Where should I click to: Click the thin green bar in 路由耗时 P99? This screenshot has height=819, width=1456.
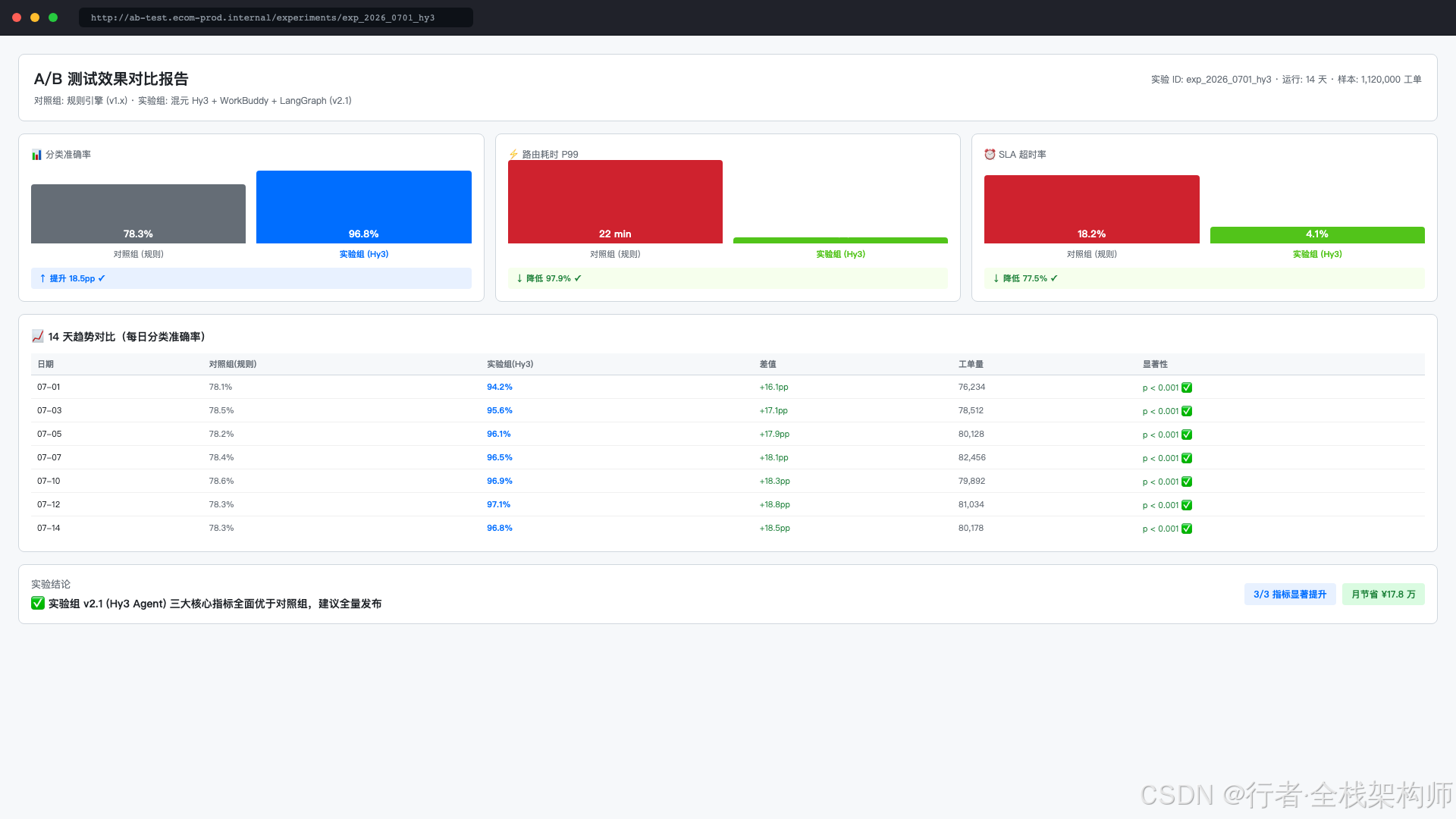click(840, 240)
